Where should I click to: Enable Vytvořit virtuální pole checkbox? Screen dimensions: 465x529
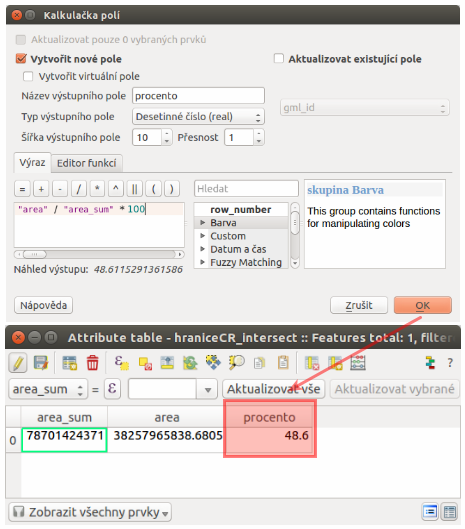coord(28,76)
